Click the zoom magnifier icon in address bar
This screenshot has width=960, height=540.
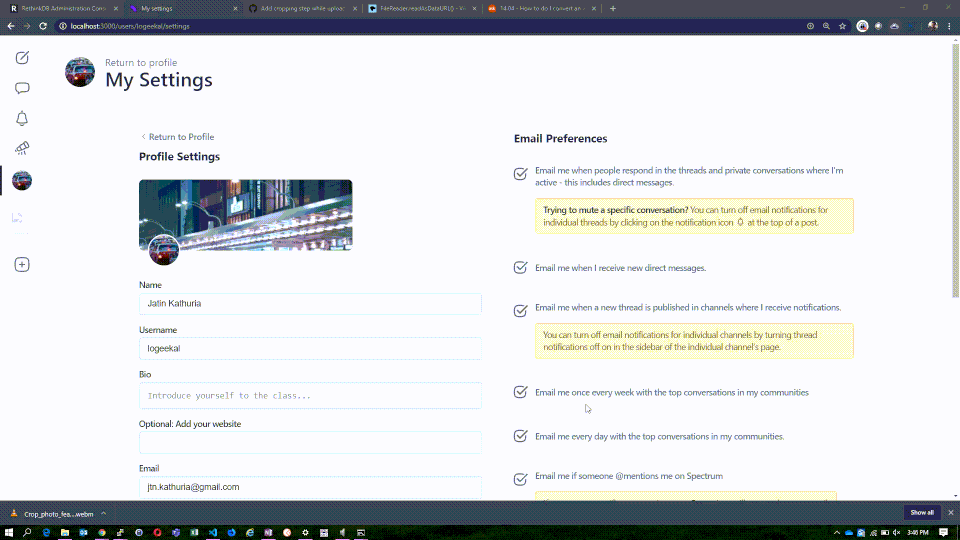[x=827, y=26]
